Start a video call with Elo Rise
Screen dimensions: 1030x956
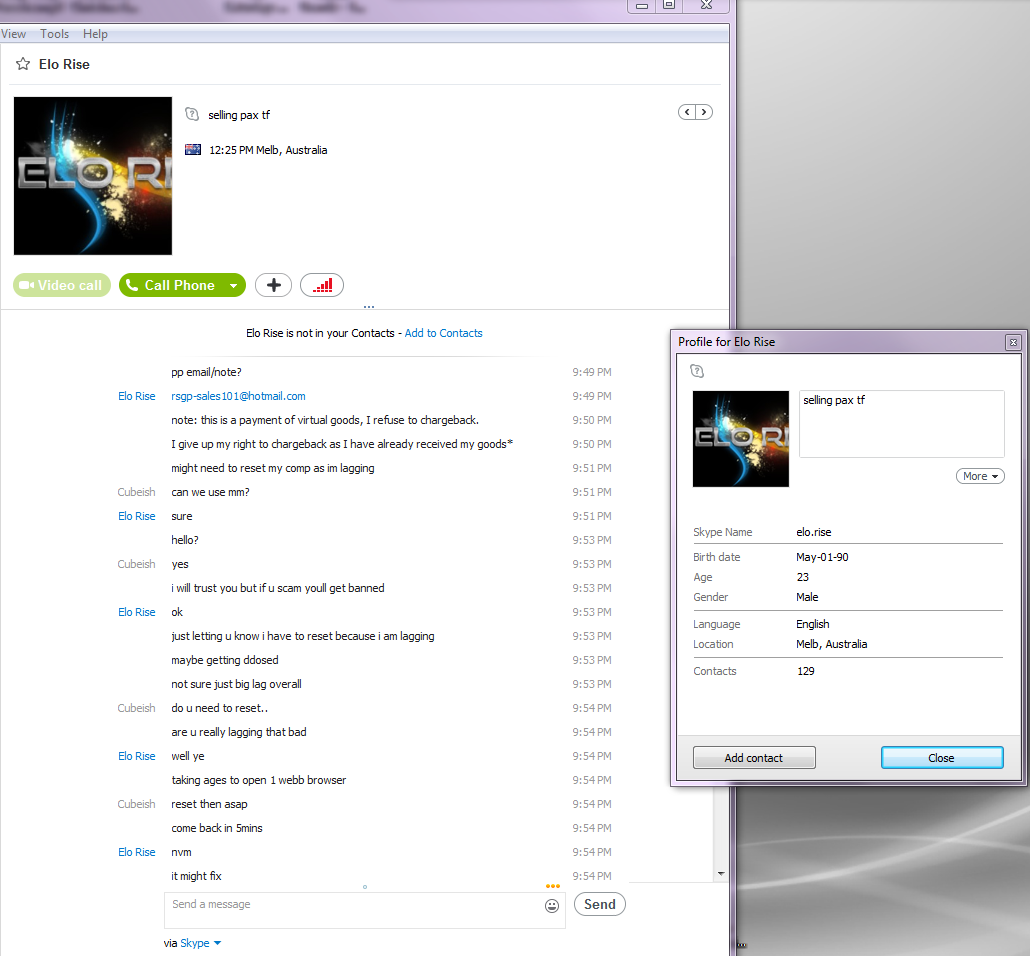point(62,285)
